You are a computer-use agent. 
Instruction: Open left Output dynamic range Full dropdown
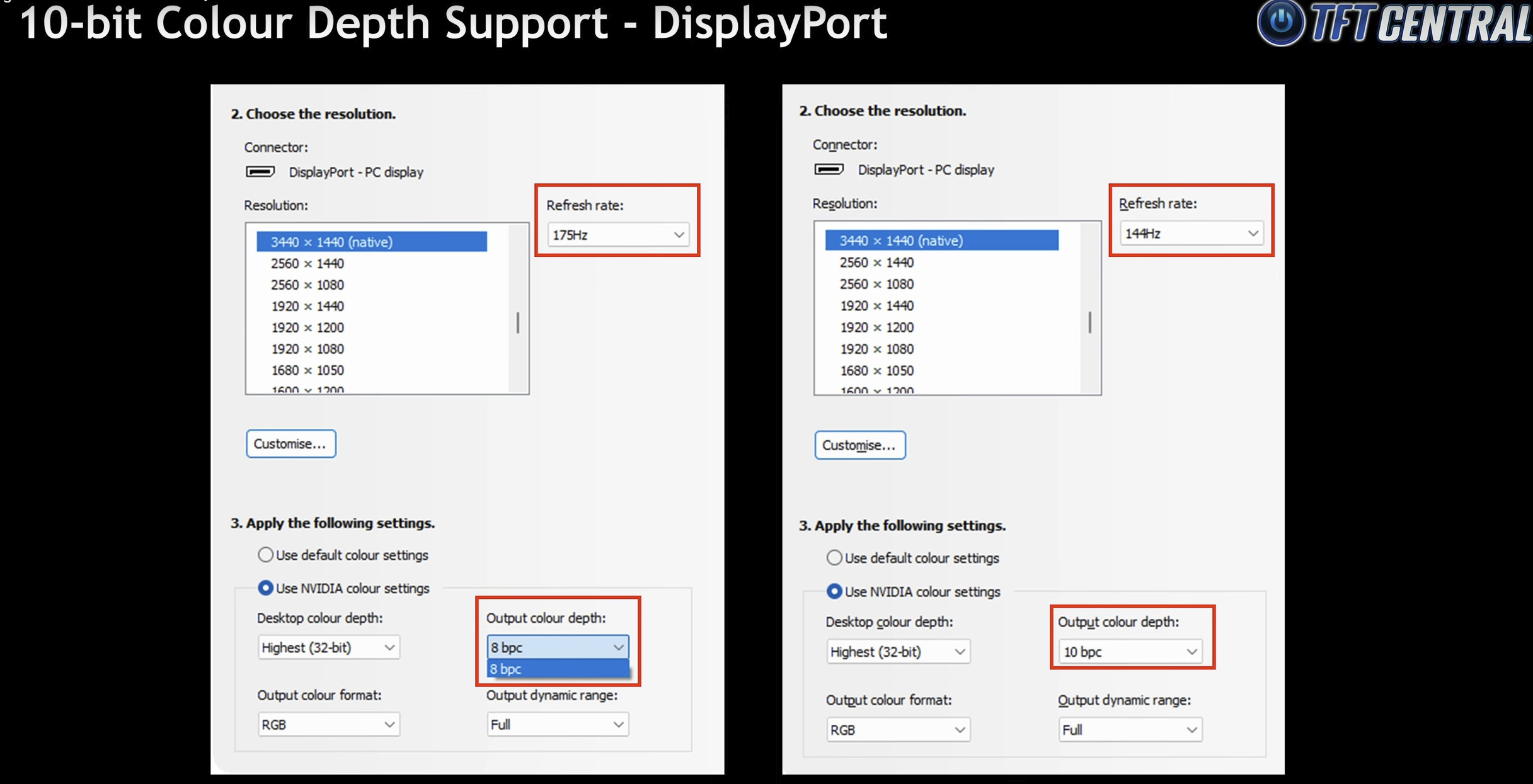point(558,725)
